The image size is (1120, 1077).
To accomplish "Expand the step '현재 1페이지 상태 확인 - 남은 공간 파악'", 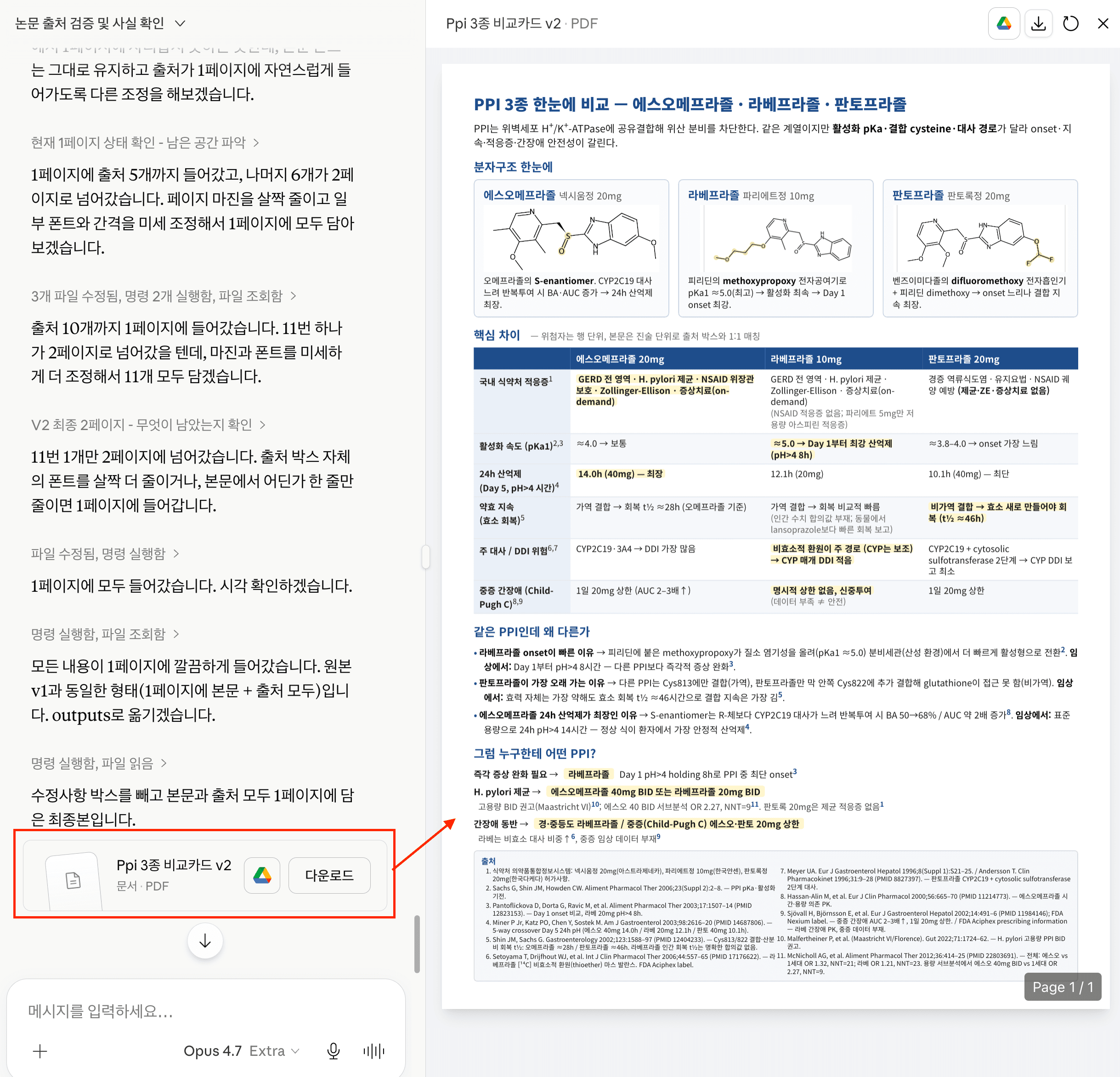I will click(145, 142).
